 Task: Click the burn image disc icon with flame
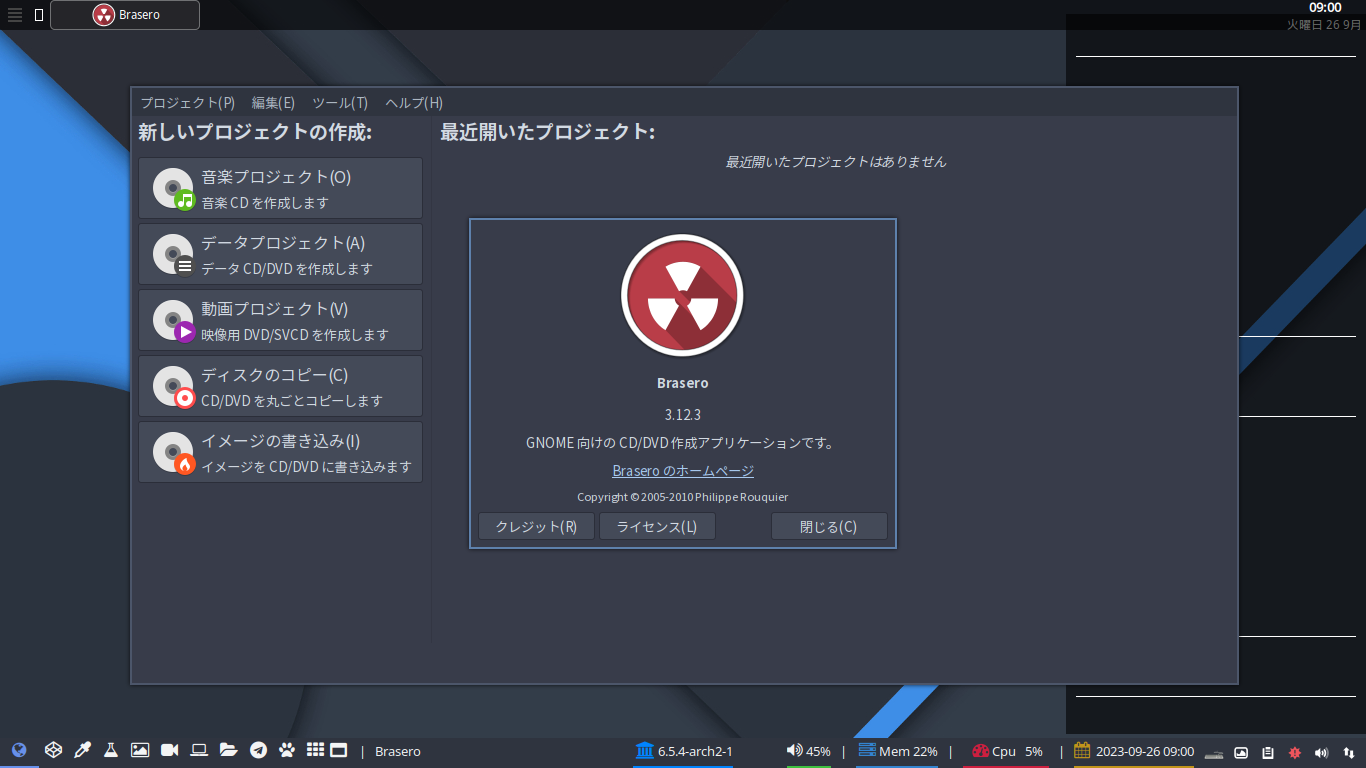click(x=173, y=452)
